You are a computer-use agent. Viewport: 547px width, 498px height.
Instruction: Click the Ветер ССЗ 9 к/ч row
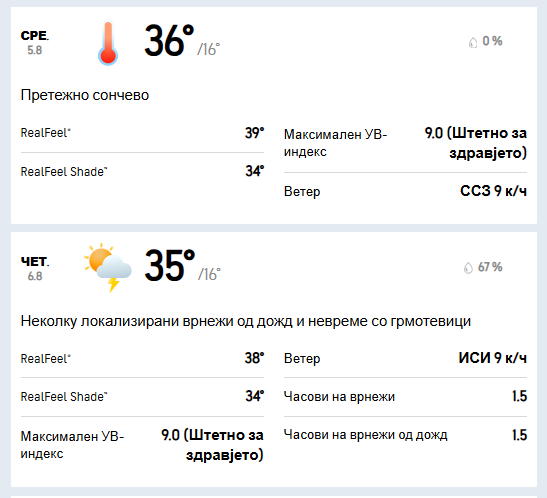click(x=405, y=191)
